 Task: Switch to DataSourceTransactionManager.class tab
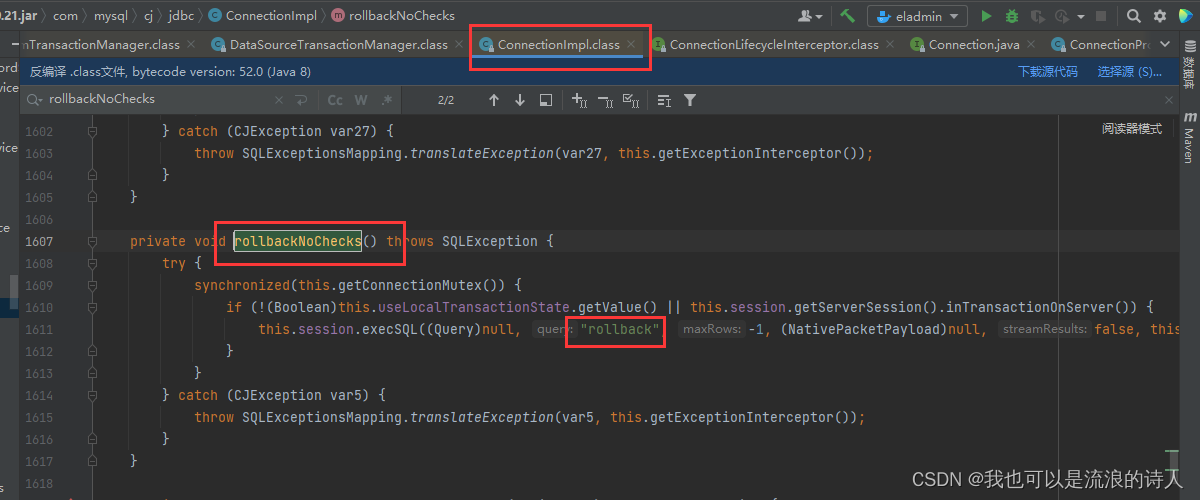[x=338, y=45]
